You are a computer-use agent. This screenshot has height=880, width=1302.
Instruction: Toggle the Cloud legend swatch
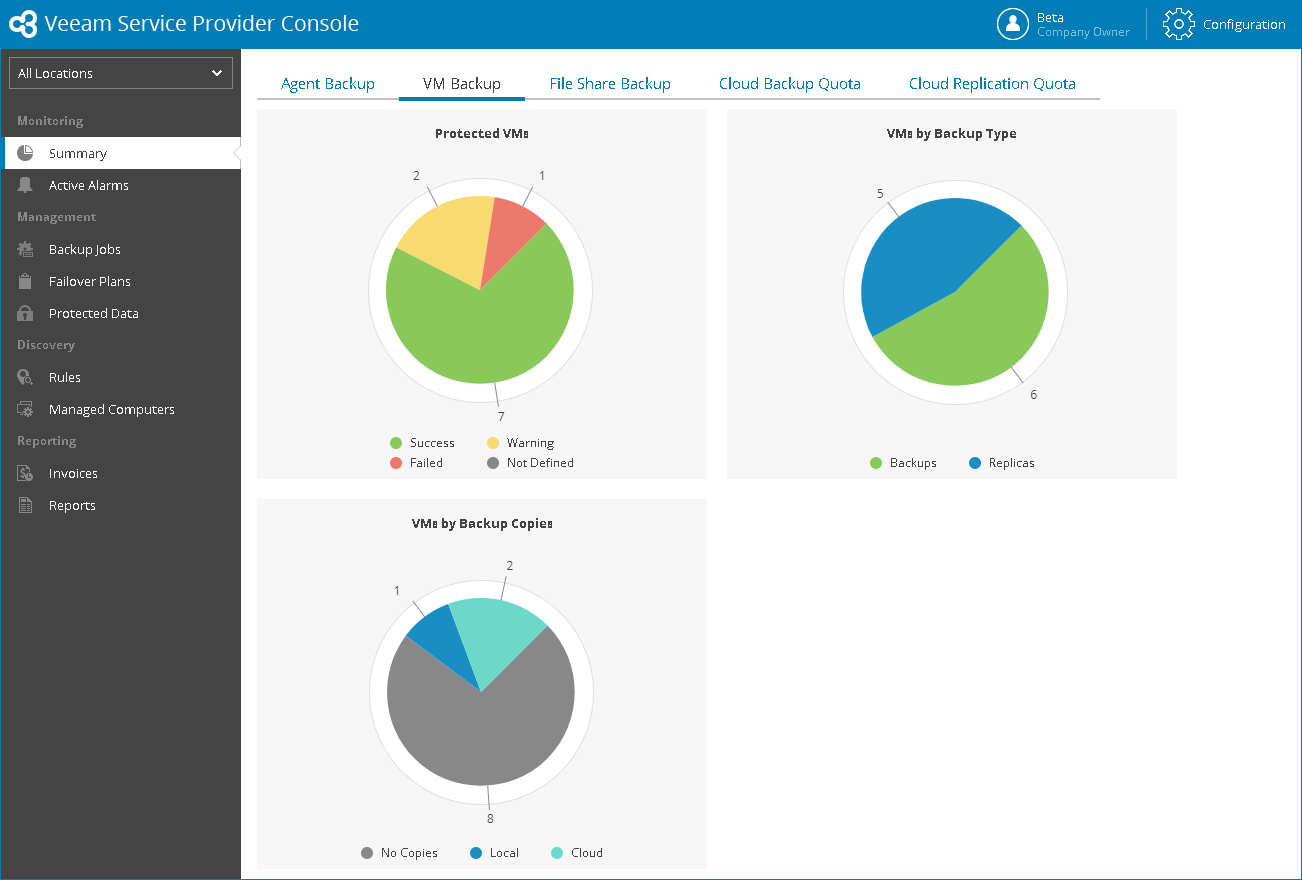(x=557, y=853)
